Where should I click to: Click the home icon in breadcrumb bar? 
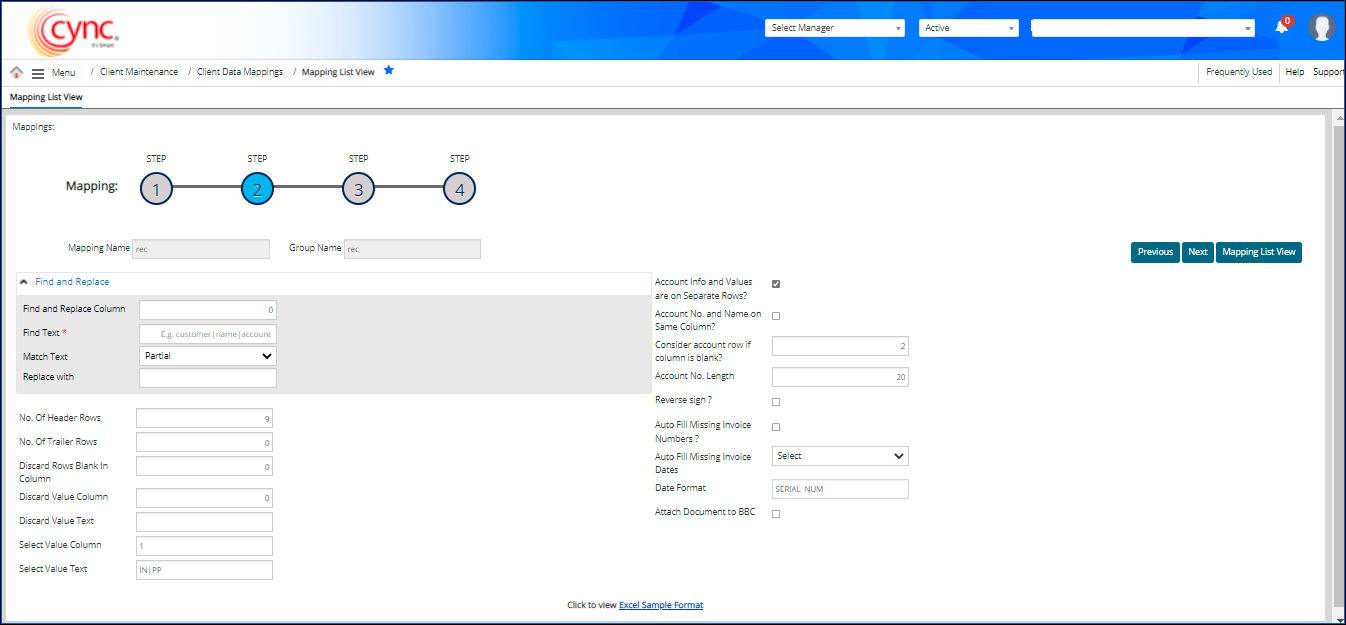[x=16, y=72]
